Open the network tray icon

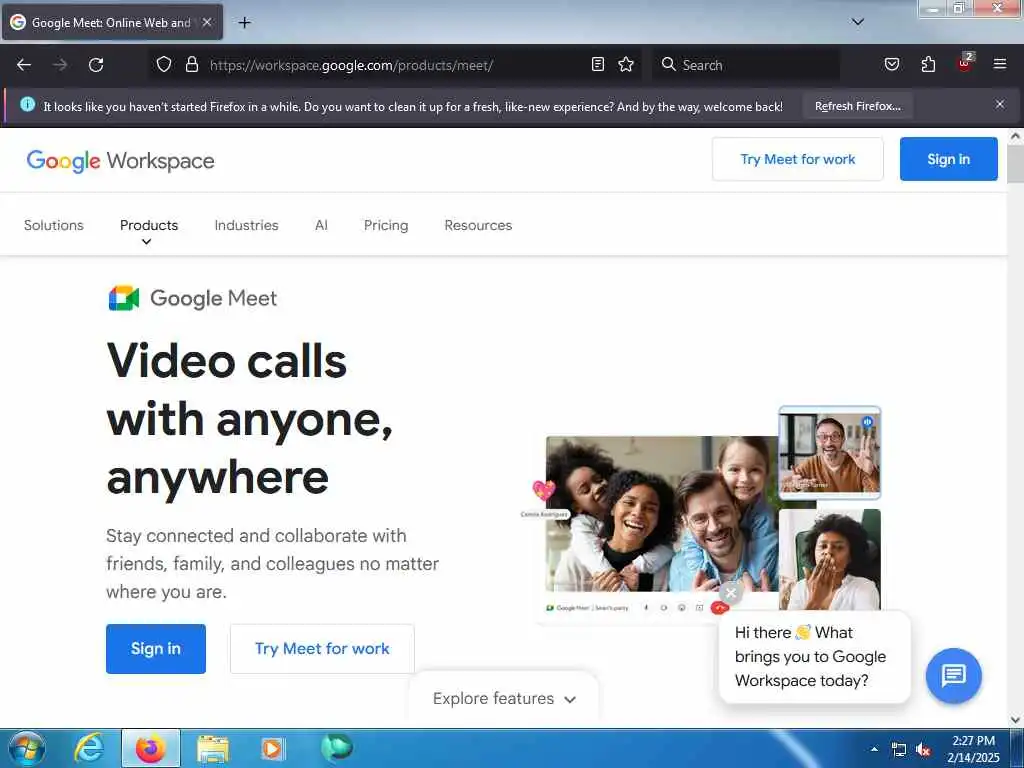click(899, 750)
